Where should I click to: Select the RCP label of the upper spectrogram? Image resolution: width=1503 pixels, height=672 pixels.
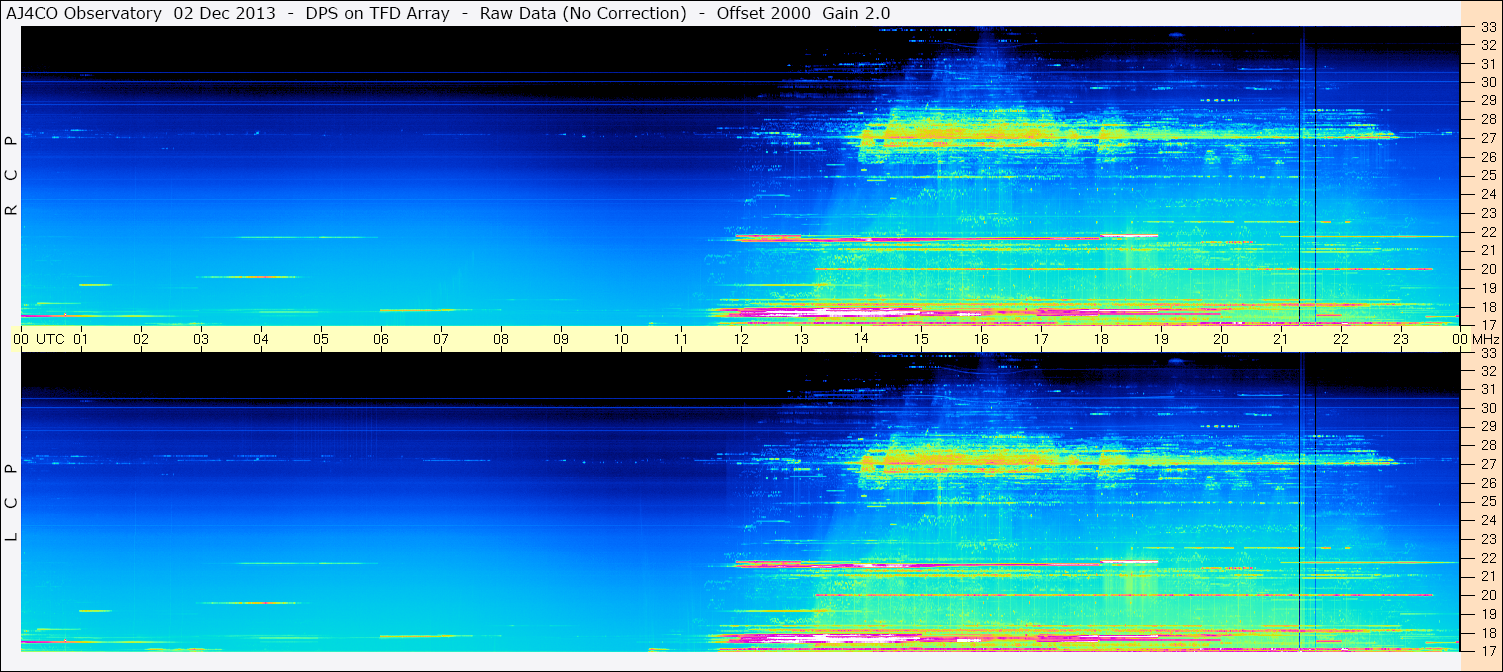coord(12,175)
